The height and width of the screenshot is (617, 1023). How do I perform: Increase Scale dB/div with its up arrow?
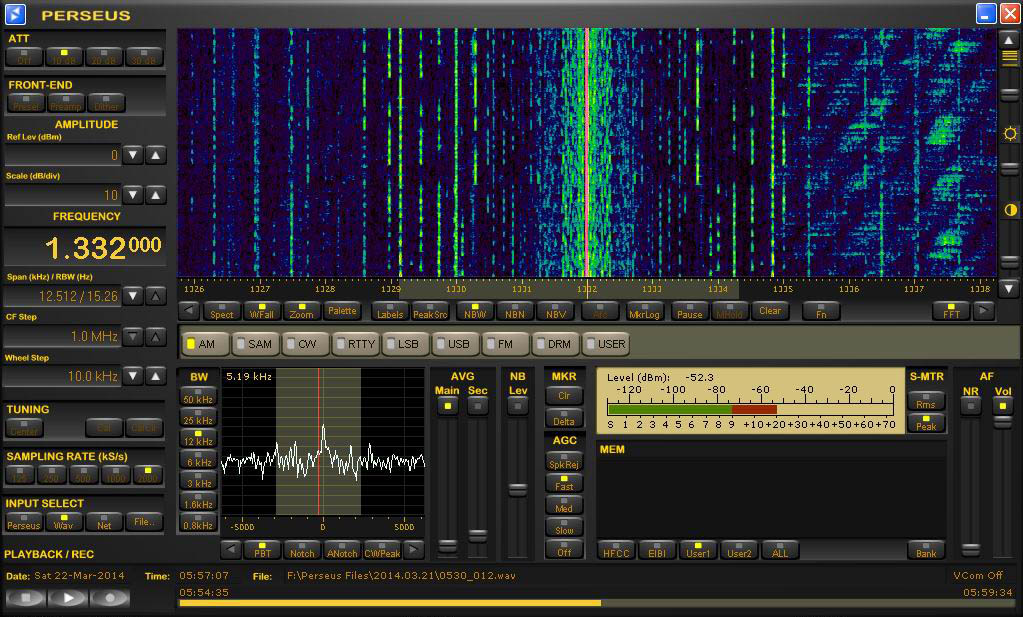(155, 194)
